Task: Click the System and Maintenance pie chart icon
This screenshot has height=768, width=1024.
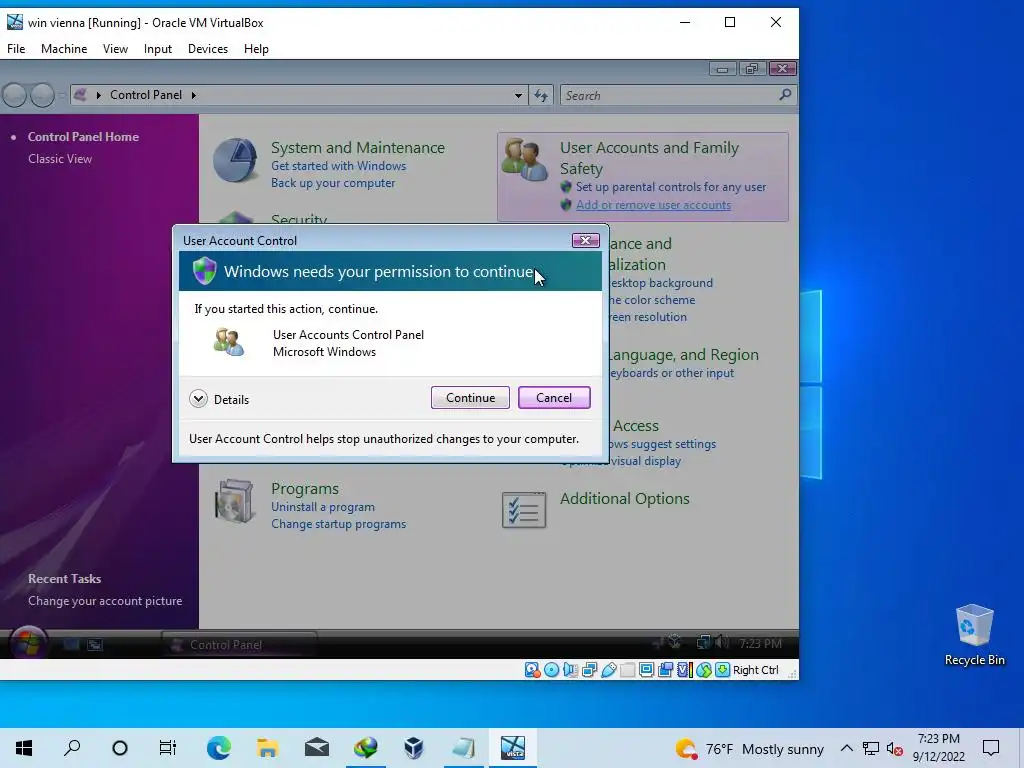Action: coord(235,160)
